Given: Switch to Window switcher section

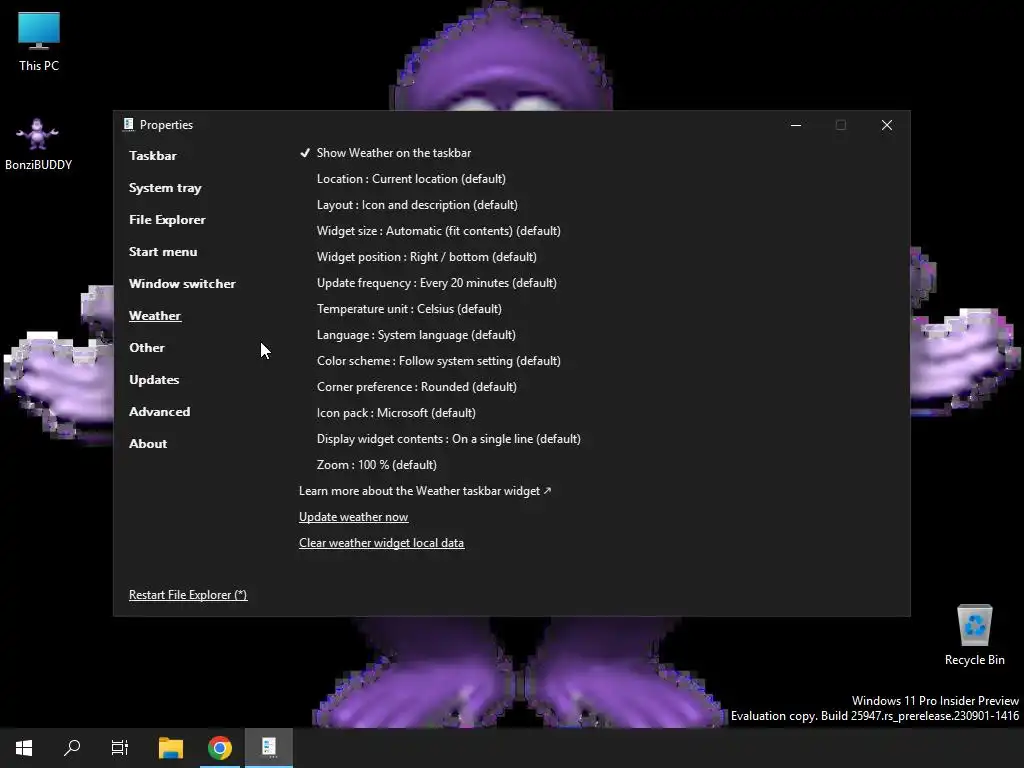Looking at the screenshot, I should (x=182, y=283).
